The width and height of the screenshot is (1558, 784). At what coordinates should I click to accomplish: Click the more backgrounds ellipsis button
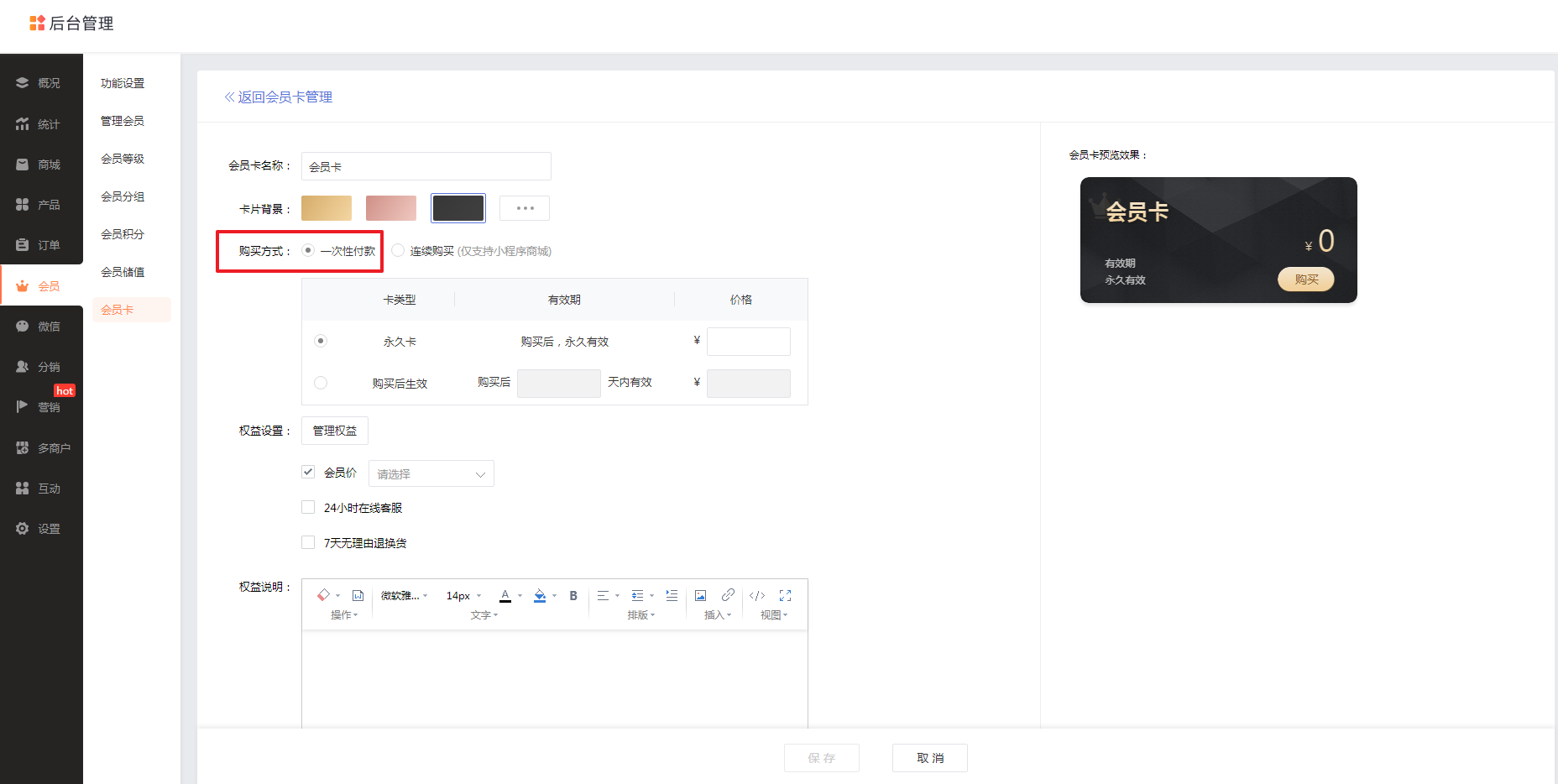pos(525,208)
